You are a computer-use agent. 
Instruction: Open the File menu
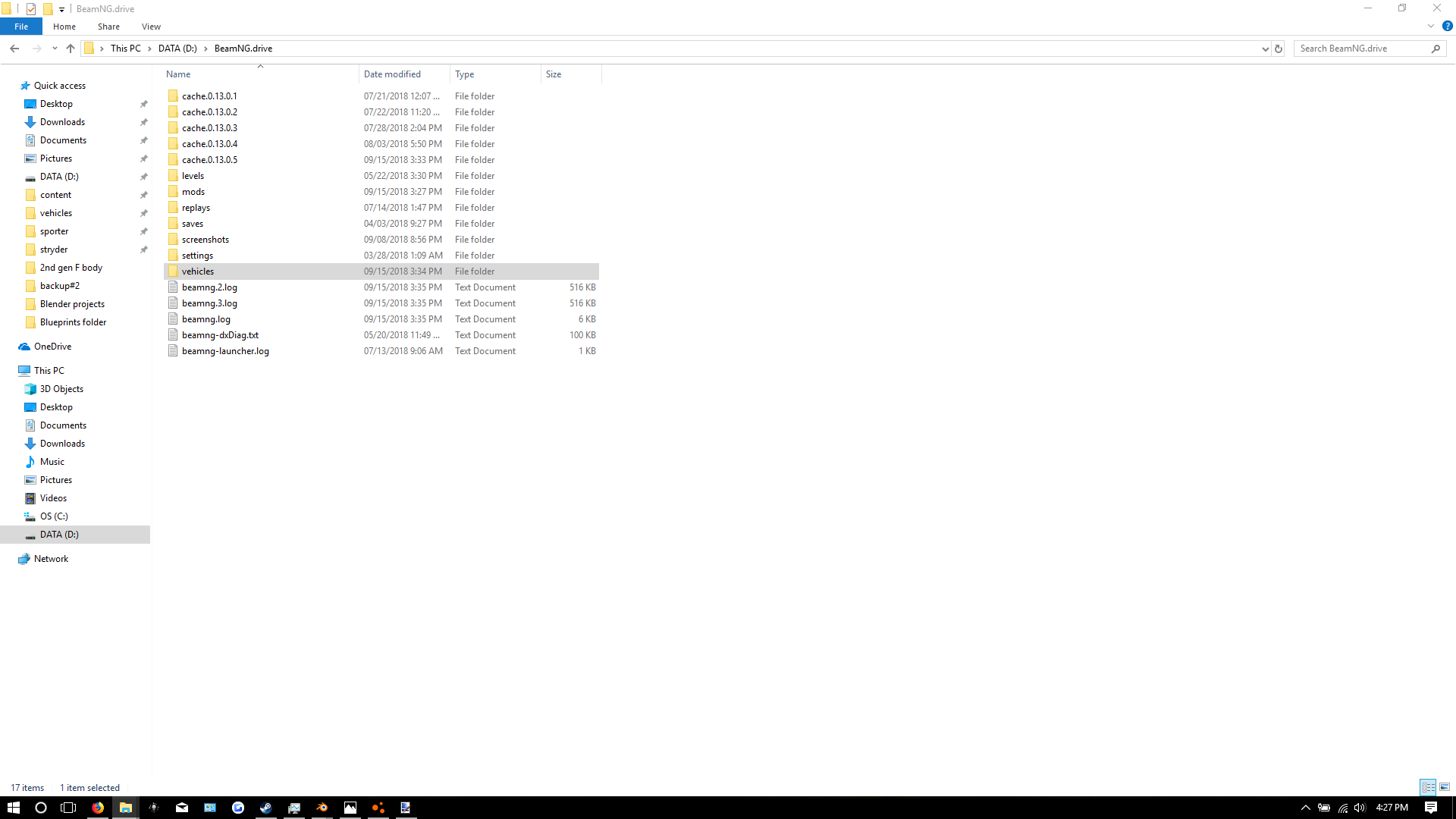coord(21,27)
